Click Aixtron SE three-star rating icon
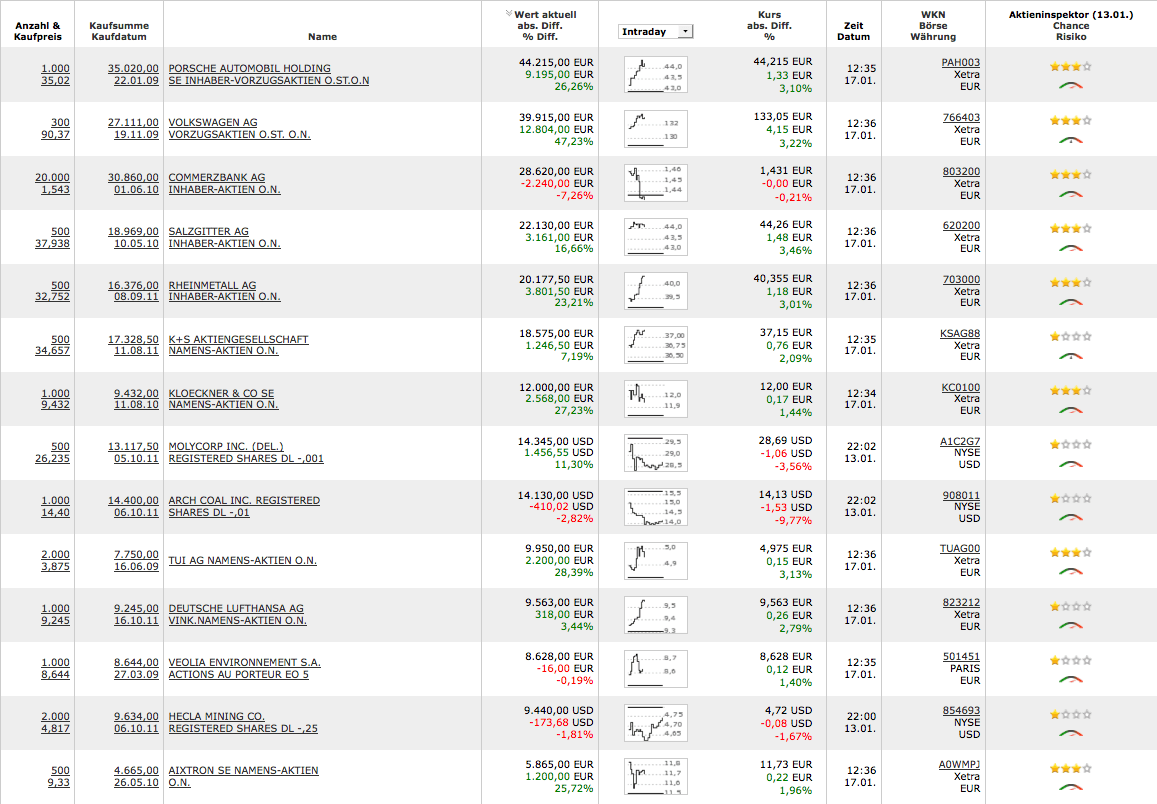Screen dimensions: 1157x804 pos(1070,768)
